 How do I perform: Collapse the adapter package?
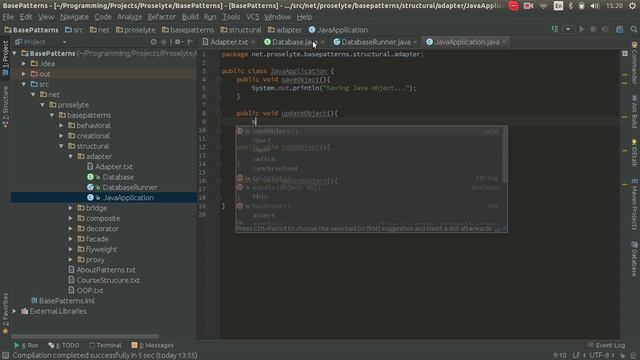coord(71,156)
